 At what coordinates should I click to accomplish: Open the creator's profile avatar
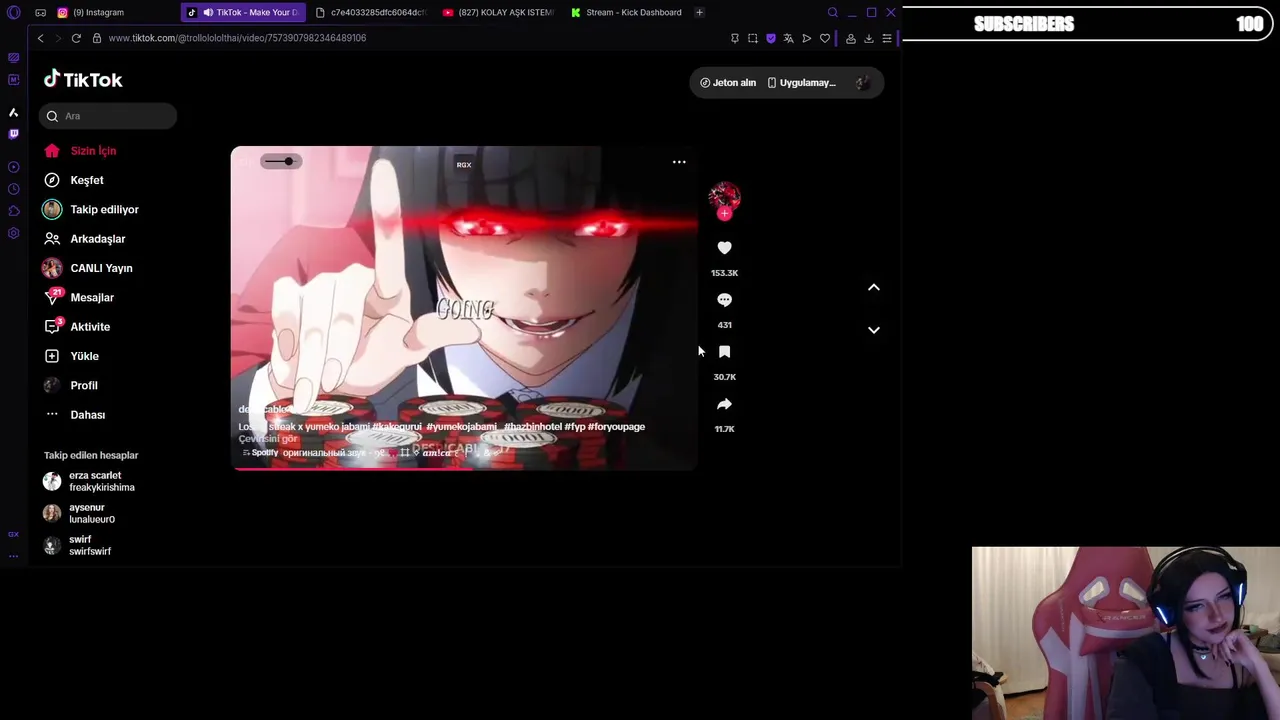click(724, 196)
